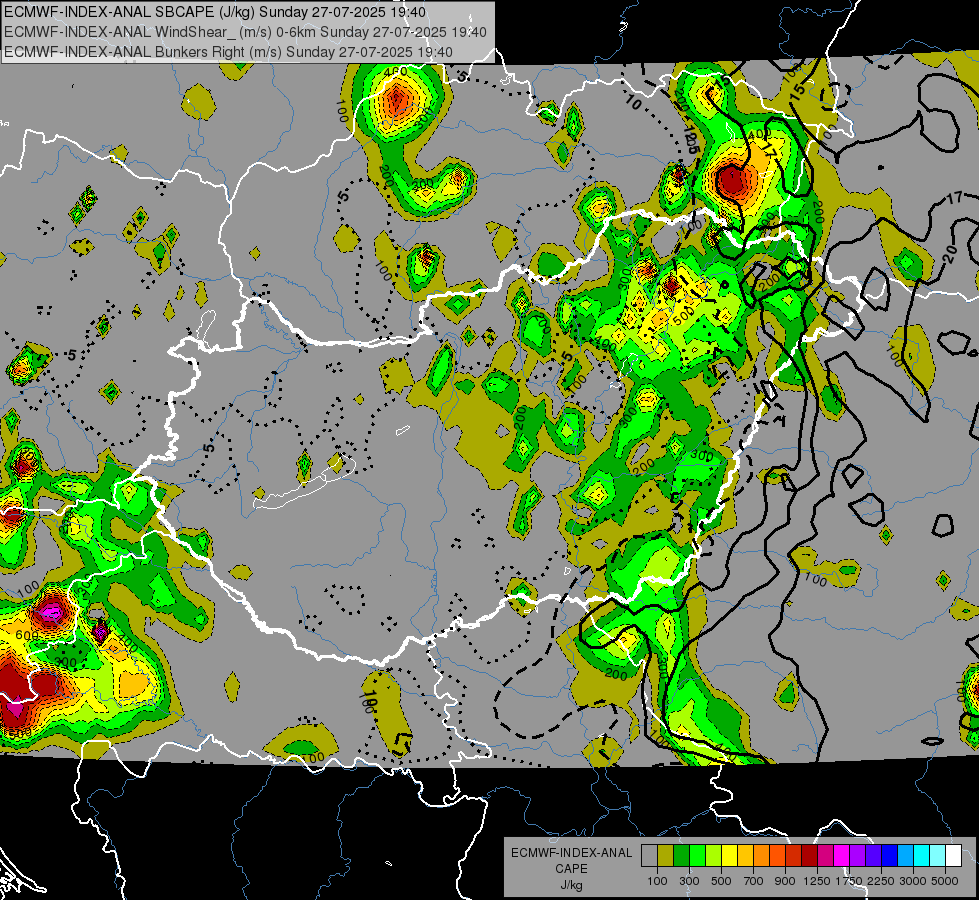Click the dark green legend swatch
The width and height of the screenshot is (979, 900).
(682, 855)
